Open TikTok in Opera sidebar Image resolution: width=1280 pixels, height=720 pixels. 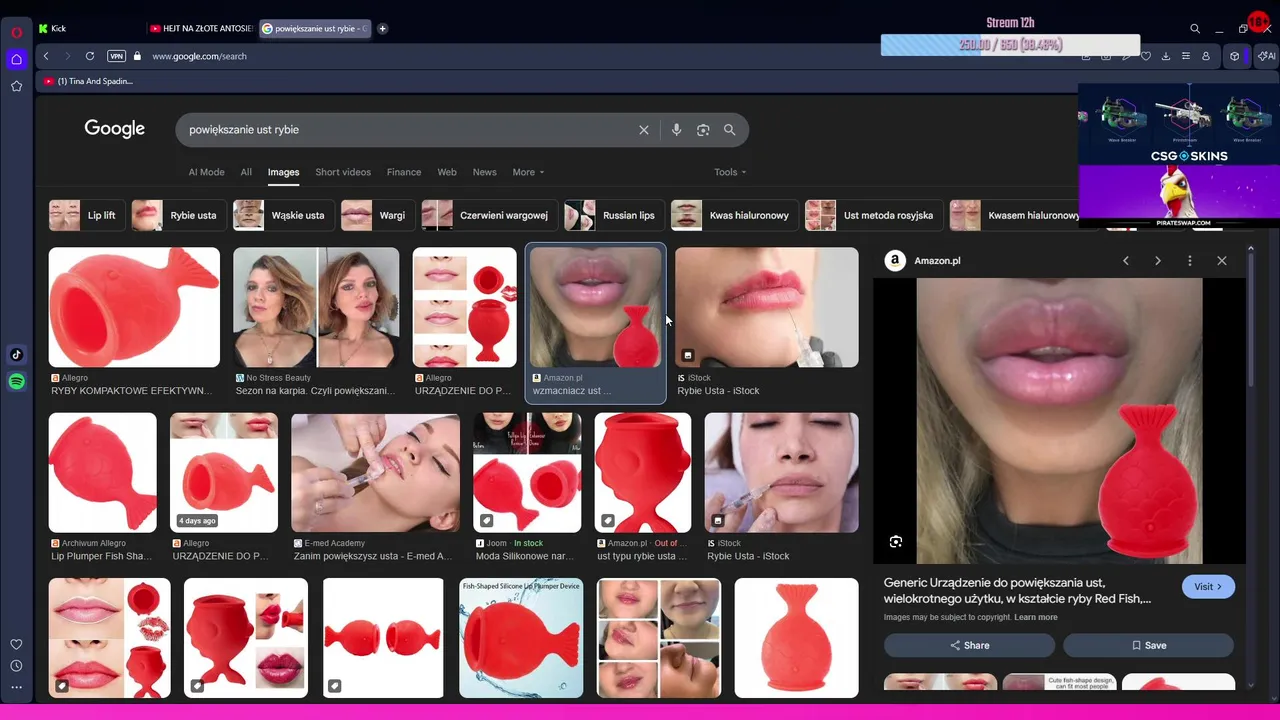pyautogui.click(x=16, y=354)
